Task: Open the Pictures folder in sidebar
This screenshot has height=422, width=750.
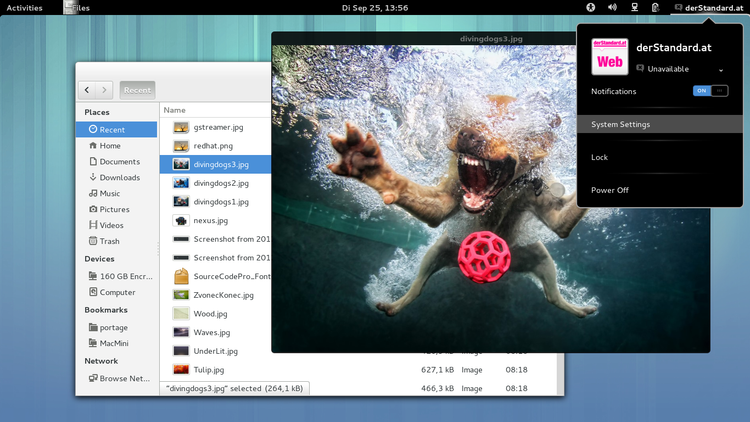Action: point(114,209)
